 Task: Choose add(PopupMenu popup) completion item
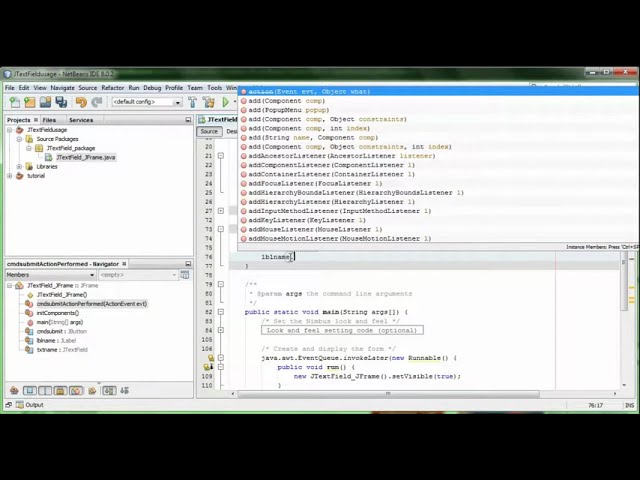click(x=438, y=110)
